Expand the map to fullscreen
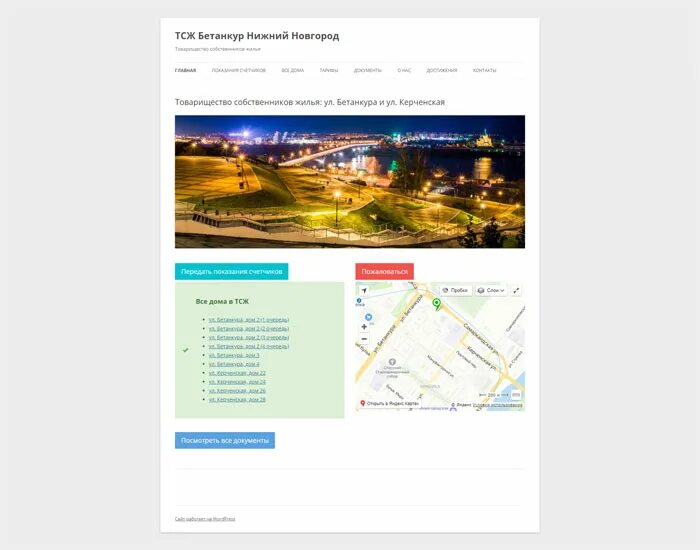700x550 pixels. 516,291
